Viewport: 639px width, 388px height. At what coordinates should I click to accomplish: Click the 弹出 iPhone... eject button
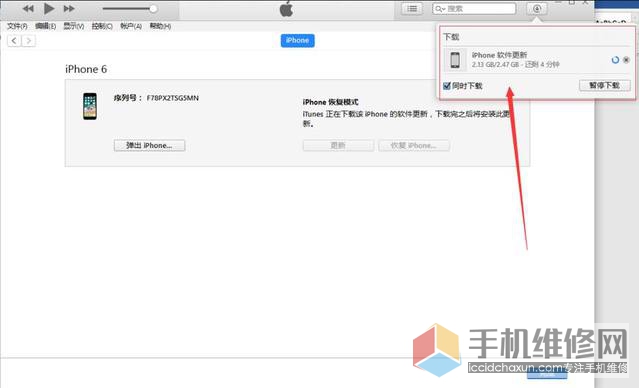tap(150, 146)
